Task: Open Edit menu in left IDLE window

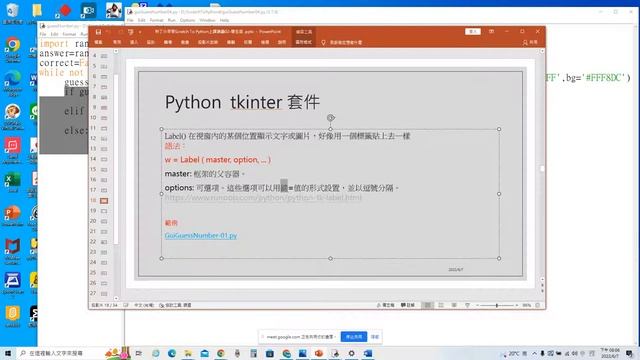Action: (x=54, y=34)
